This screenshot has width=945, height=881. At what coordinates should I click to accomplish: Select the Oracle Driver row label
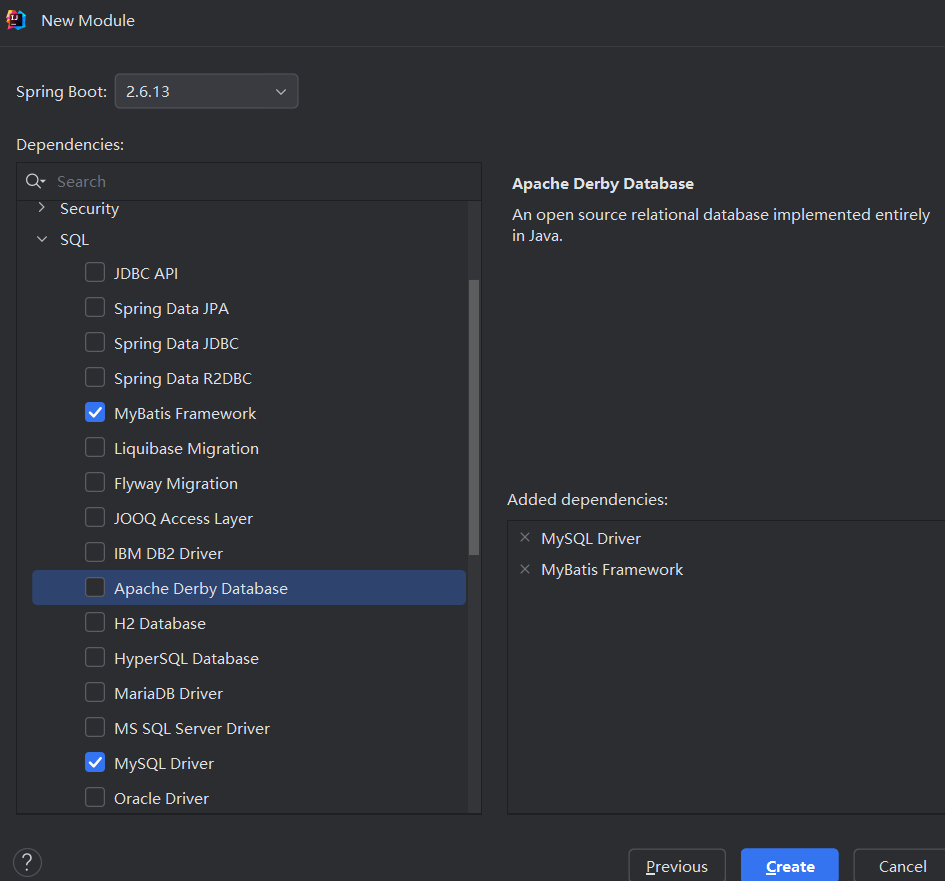[161, 798]
